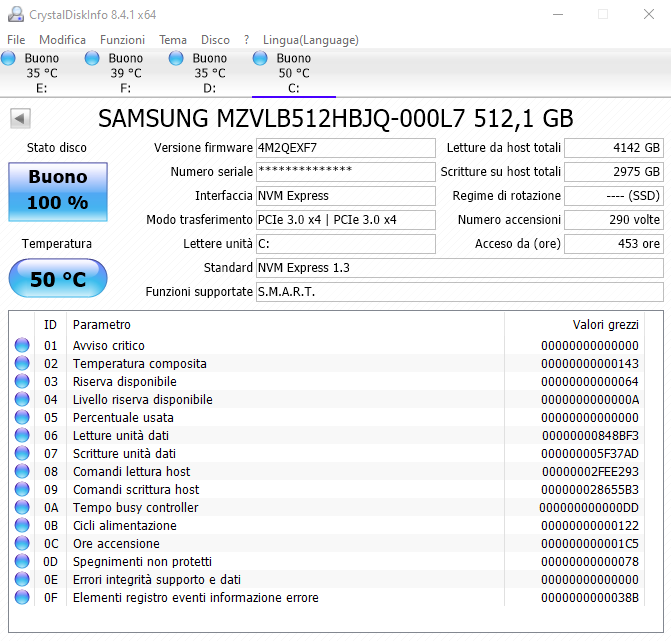Click raw value 00000002FEE293
Viewport: 671px width, 641px height.
[x=590, y=472]
